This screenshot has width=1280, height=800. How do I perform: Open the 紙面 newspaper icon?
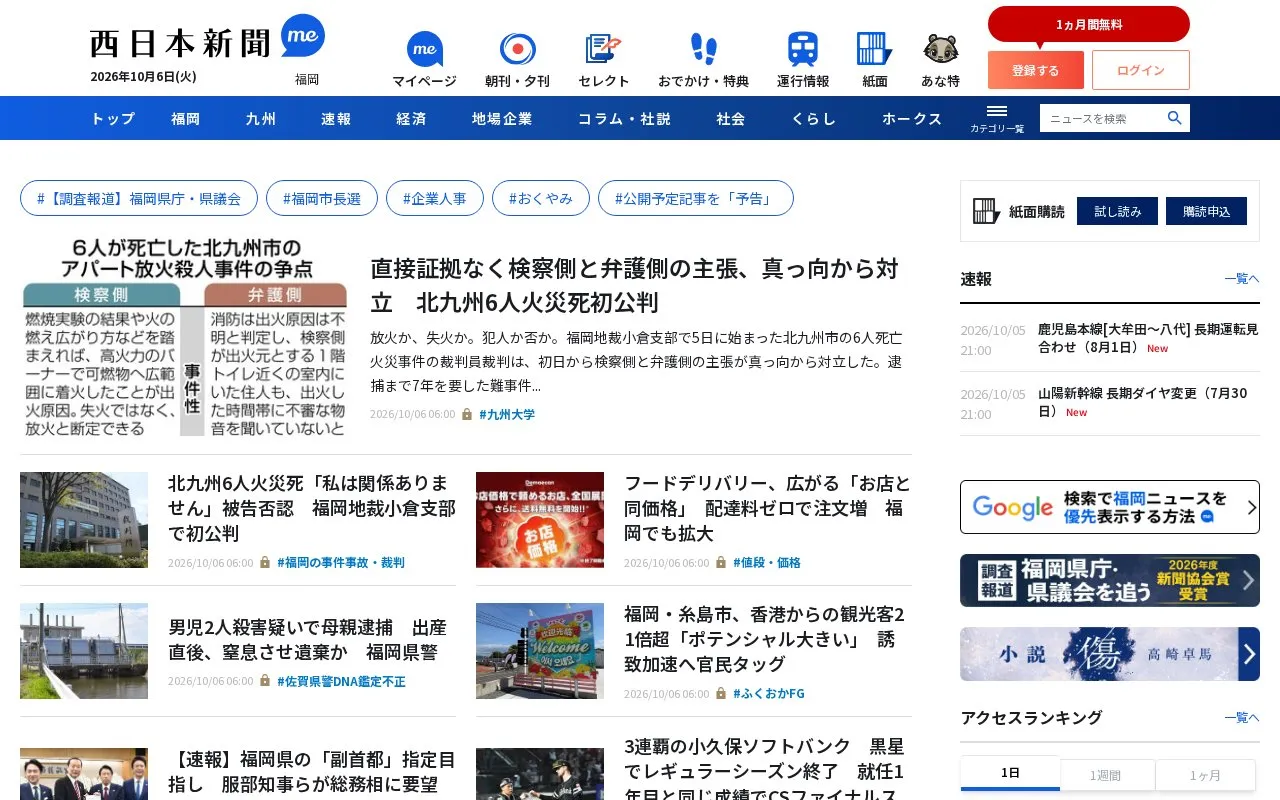pos(874,49)
